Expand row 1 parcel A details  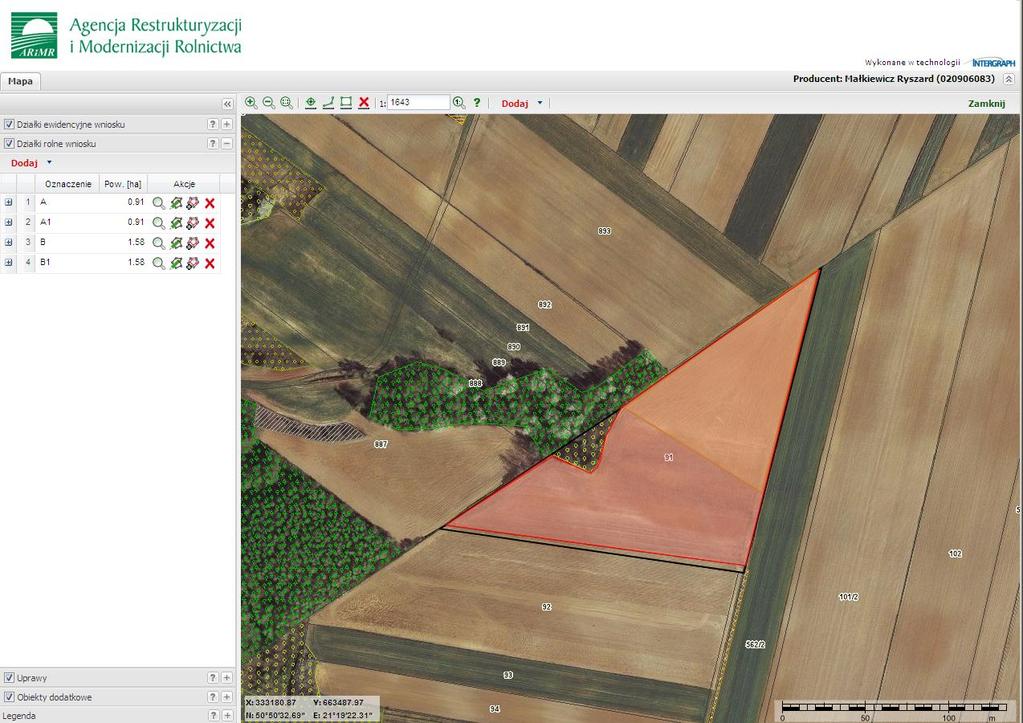coord(8,202)
